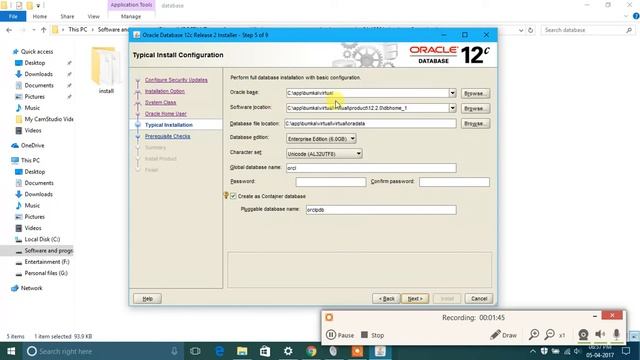640x360 pixels.
Task: Select the Typical Installation step
Action: tap(169, 125)
